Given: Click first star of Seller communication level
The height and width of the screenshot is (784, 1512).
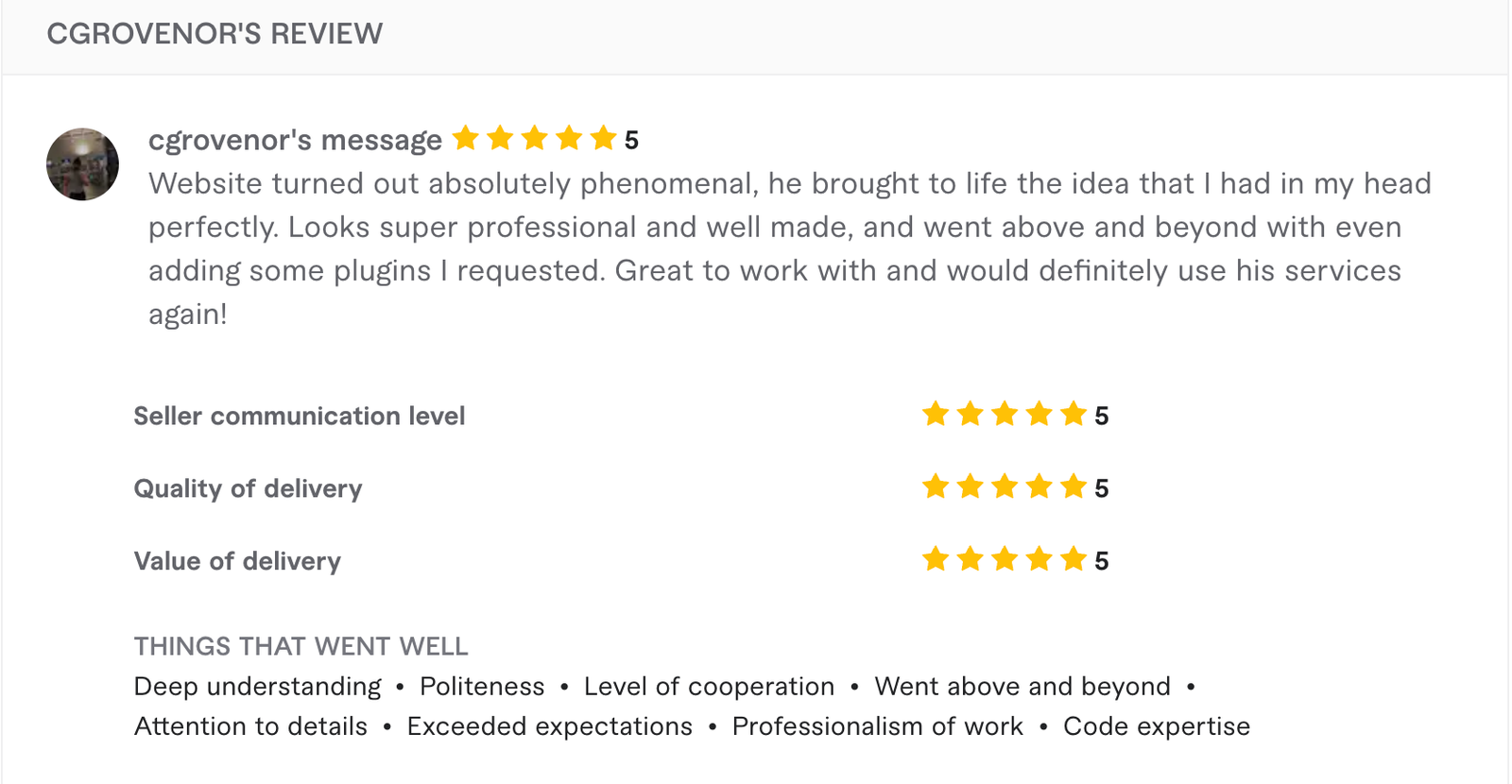Looking at the screenshot, I should click(936, 415).
